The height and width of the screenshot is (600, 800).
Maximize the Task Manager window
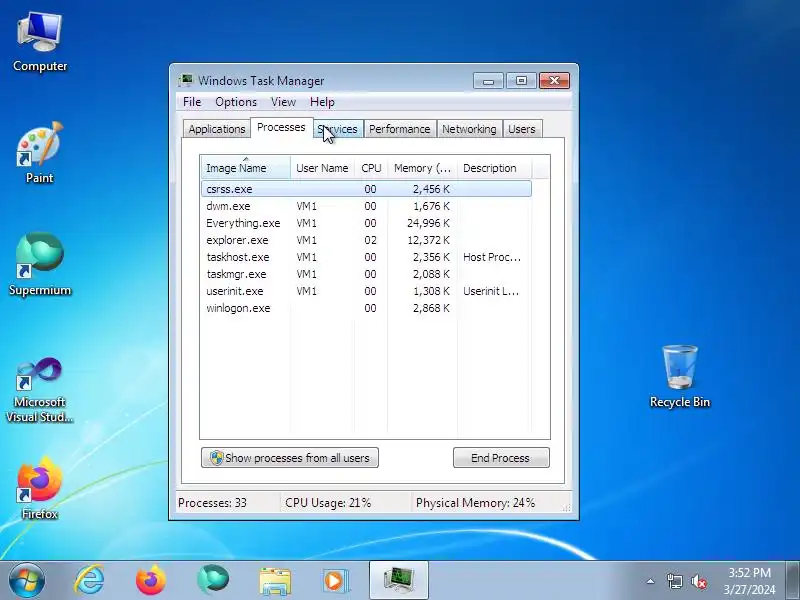tap(521, 81)
